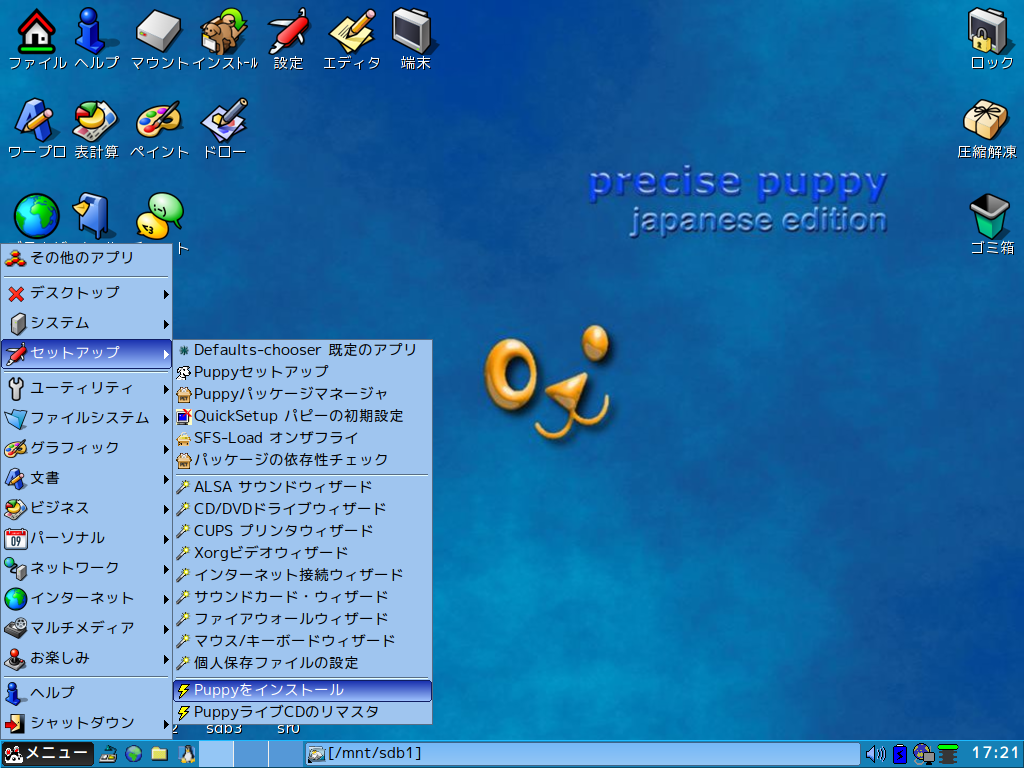Open the インターネット menu category
The height and width of the screenshot is (768, 1024).
86,599
